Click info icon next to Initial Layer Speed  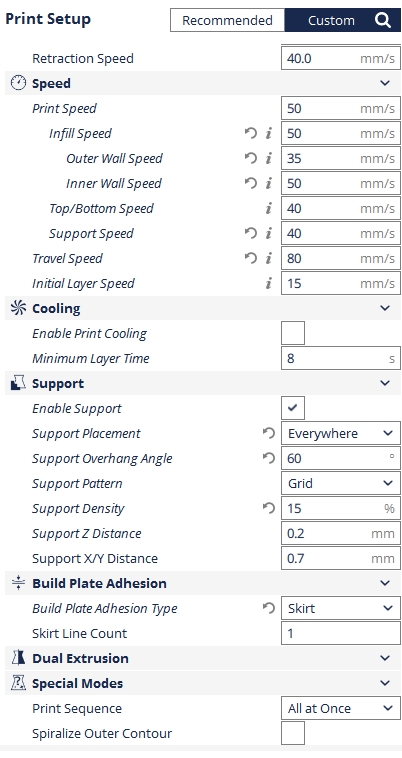[x=269, y=284]
